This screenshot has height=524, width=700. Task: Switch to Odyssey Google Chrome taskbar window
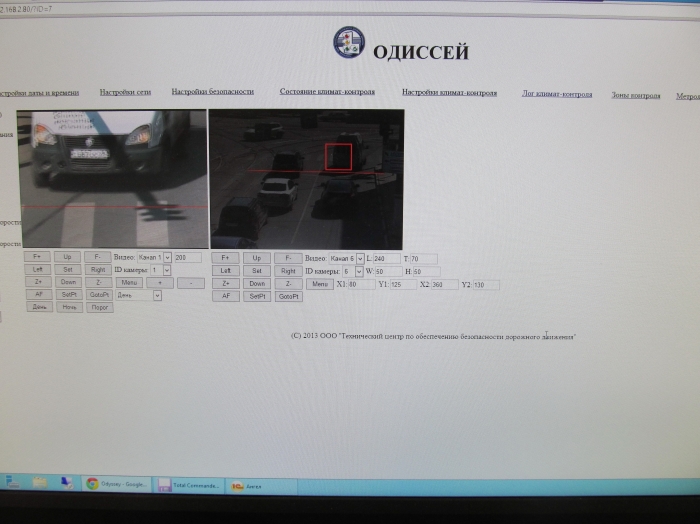(x=116, y=484)
